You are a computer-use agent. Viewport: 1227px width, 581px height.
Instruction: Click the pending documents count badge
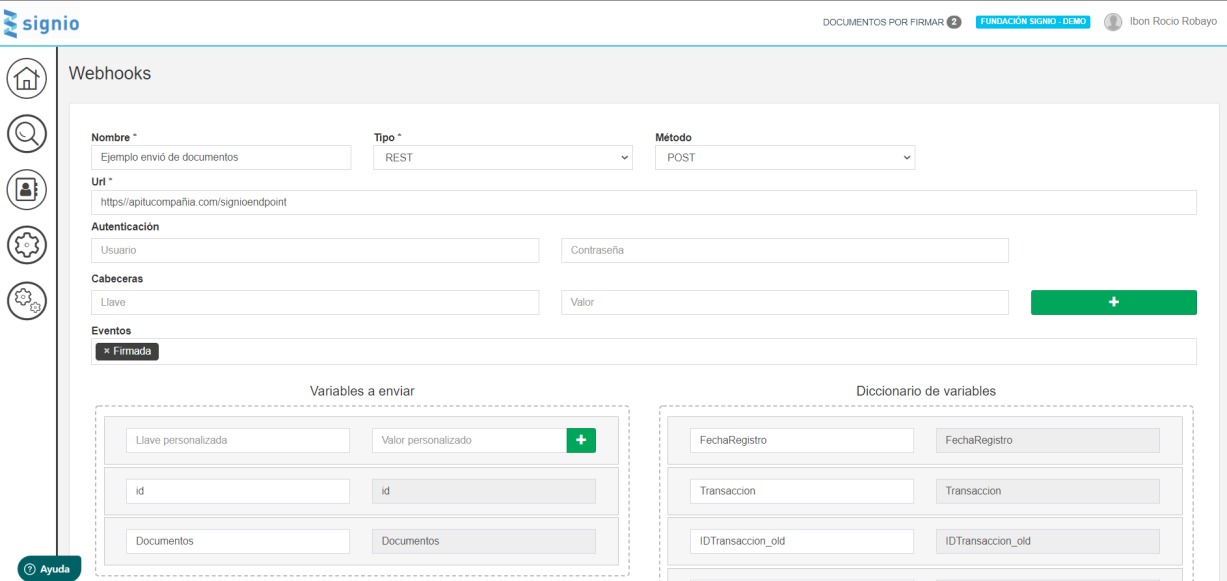tap(954, 22)
